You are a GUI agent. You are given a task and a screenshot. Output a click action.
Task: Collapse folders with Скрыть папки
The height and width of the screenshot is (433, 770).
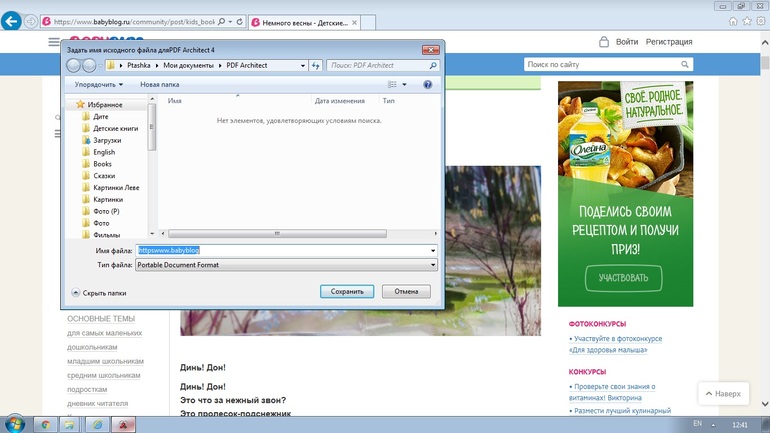point(98,293)
